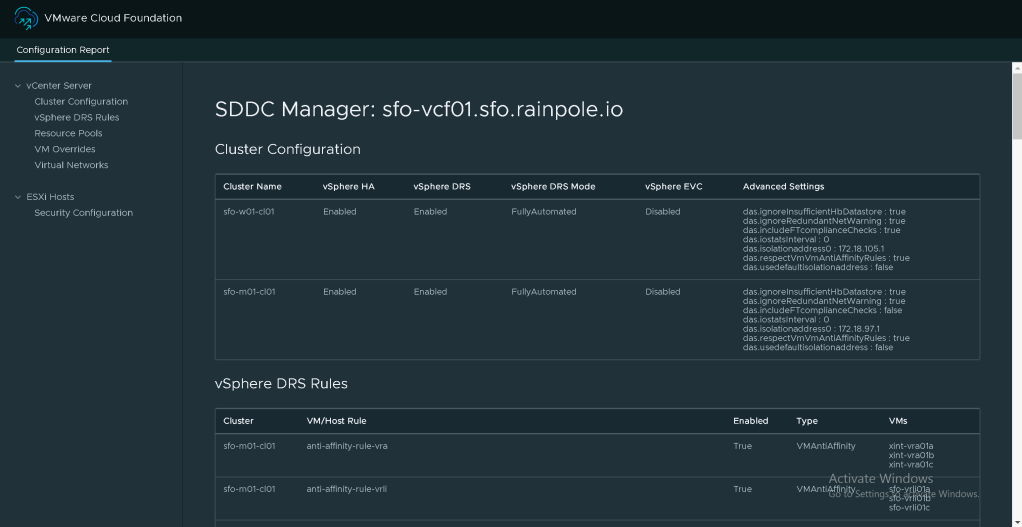Select the anti-affinity-rule-vra rule row
The height and width of the screenshot is (527, 1022).
pyautogui.click(x=347, y=446)
